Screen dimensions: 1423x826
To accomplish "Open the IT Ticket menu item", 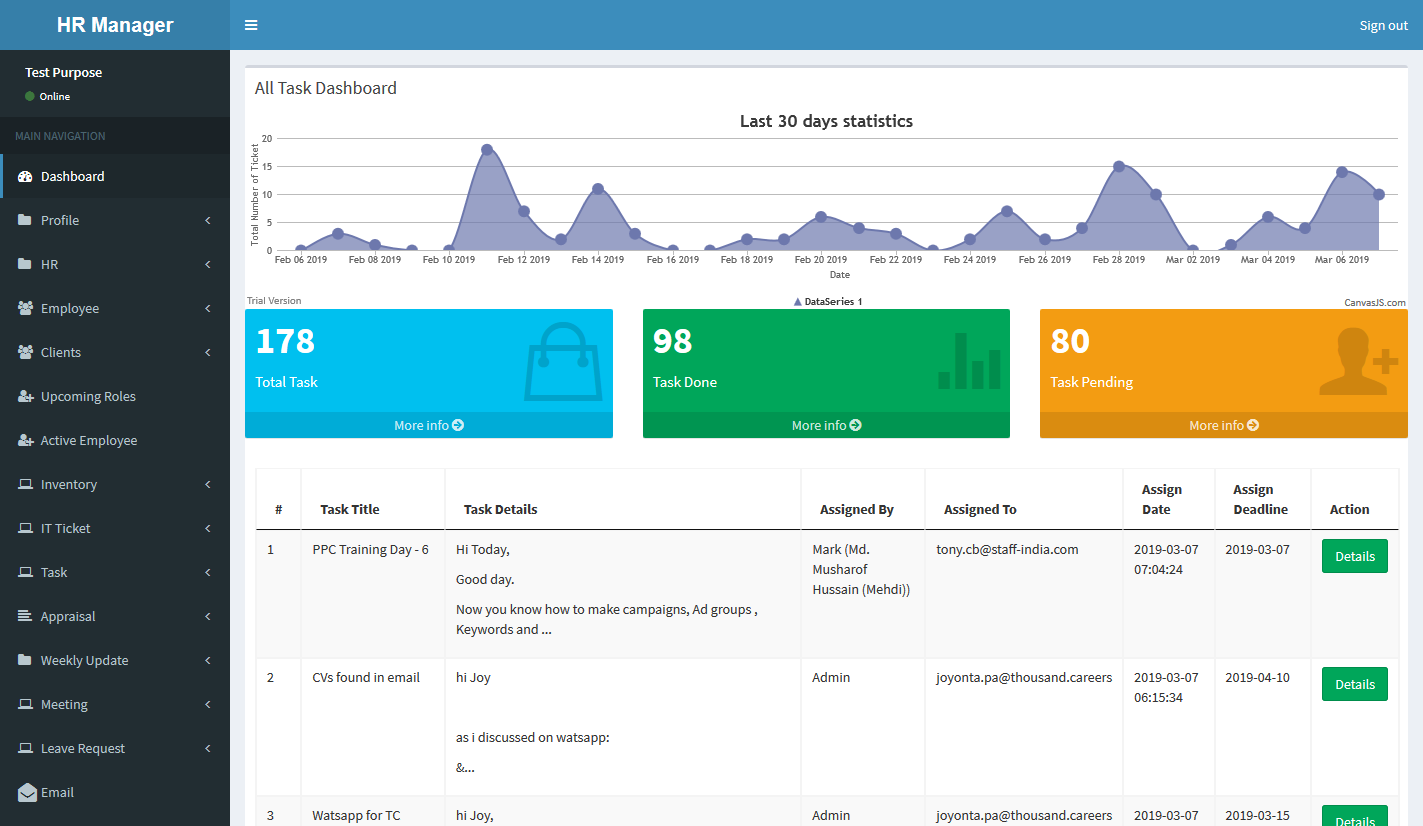I will coord(66,528).
